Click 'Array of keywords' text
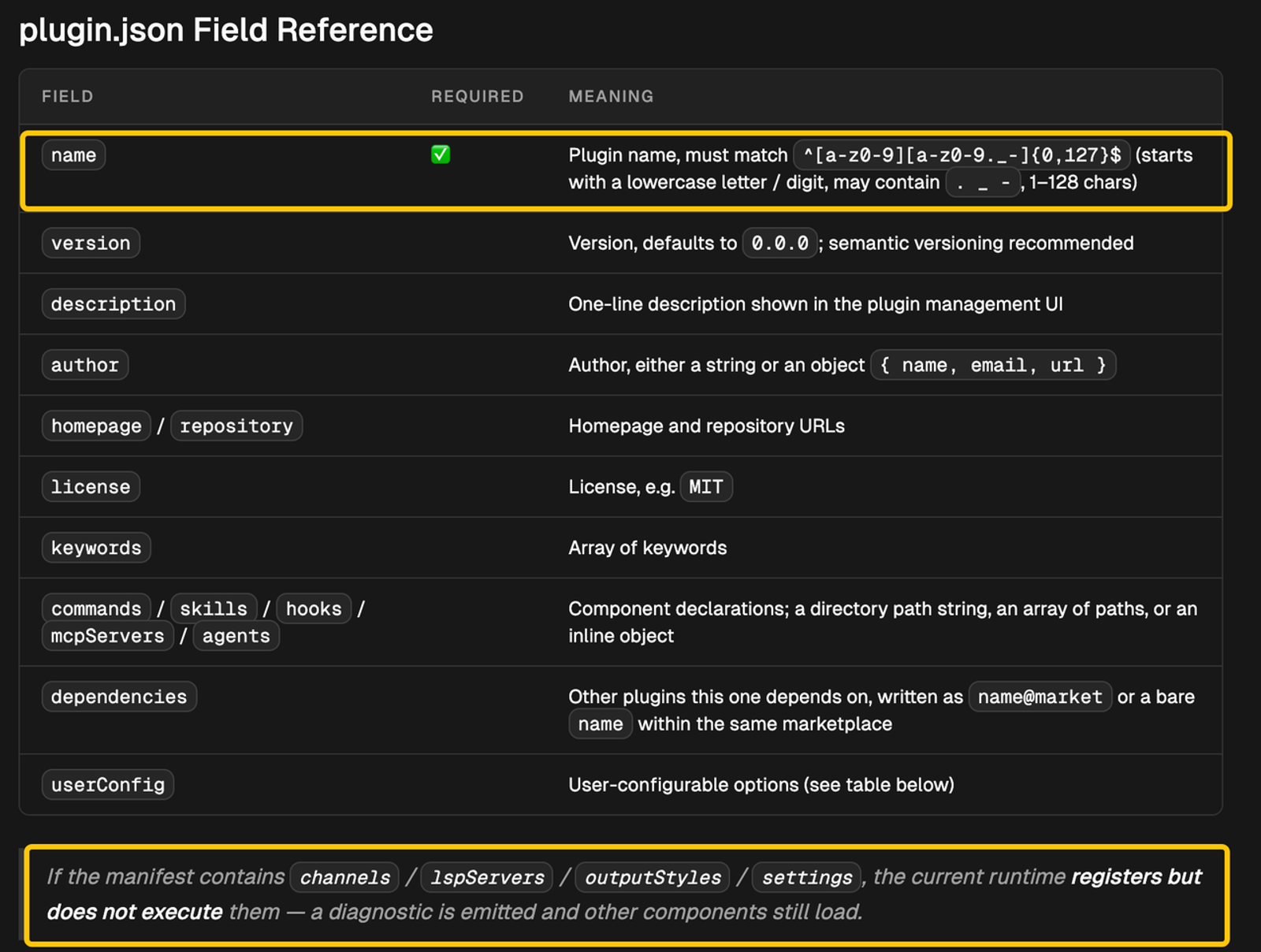The width and height of the screenshot is (1261, 952). coord(648,548)
